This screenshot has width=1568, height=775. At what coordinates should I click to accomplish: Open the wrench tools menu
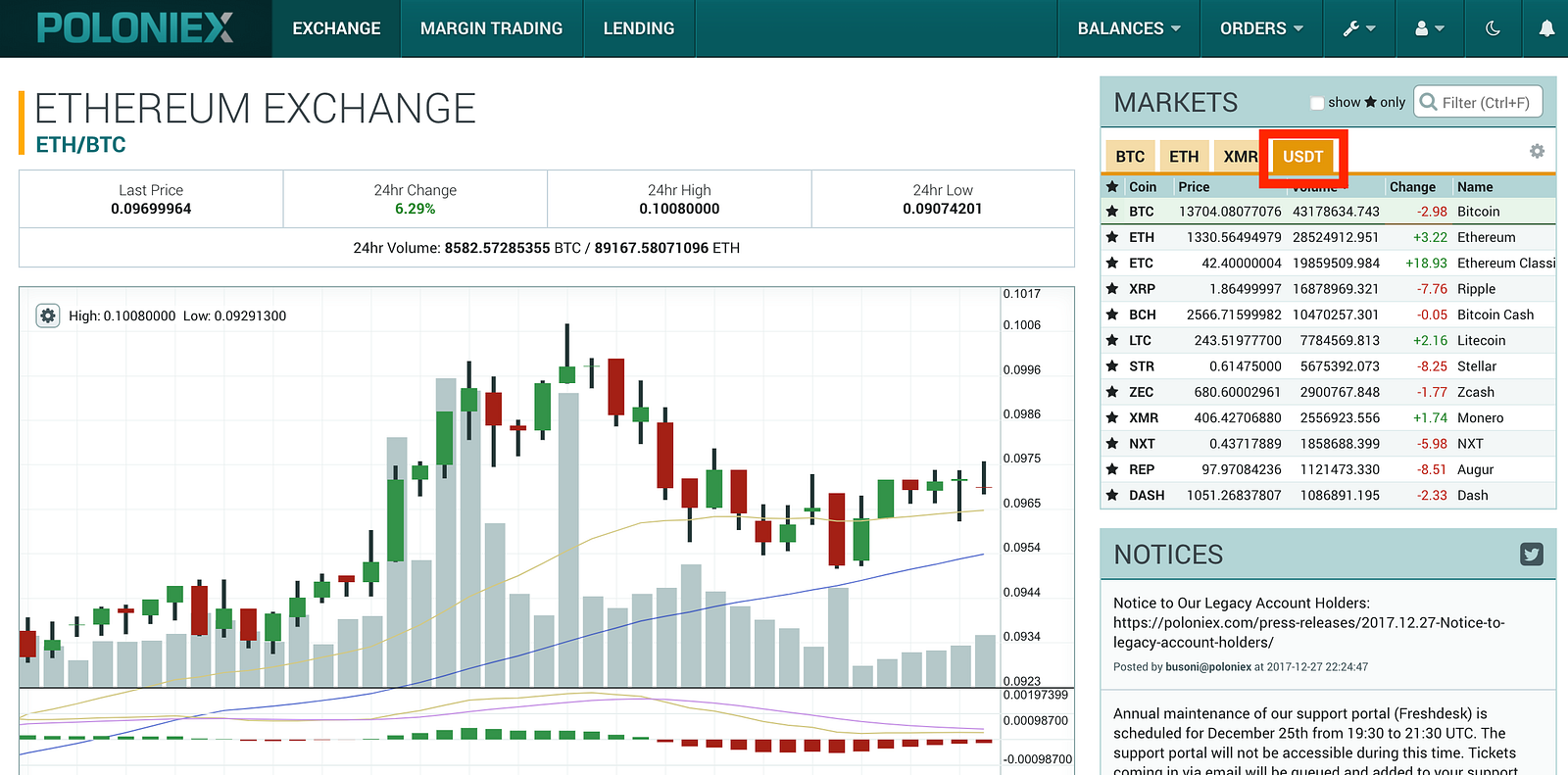[x=1359, y=28]
